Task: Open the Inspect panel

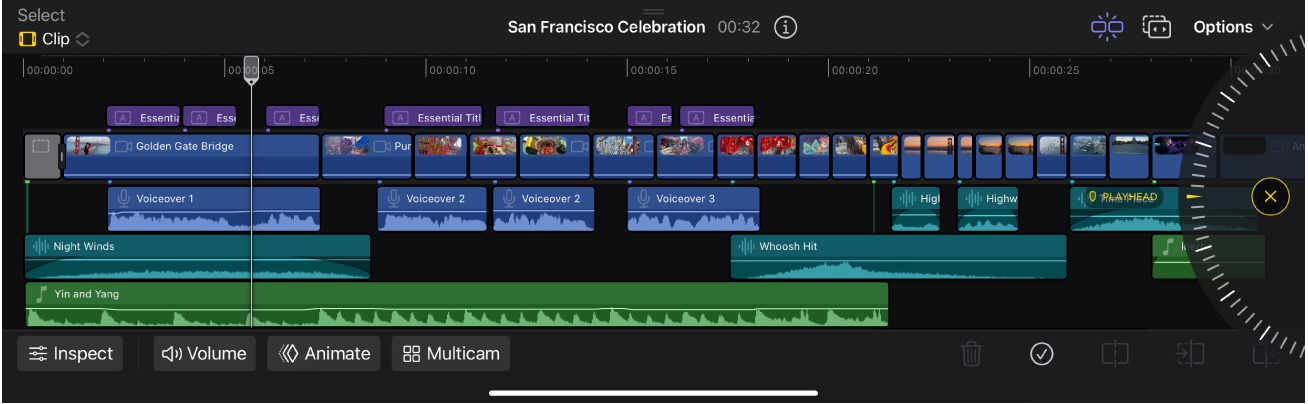Action: (70, 353)
